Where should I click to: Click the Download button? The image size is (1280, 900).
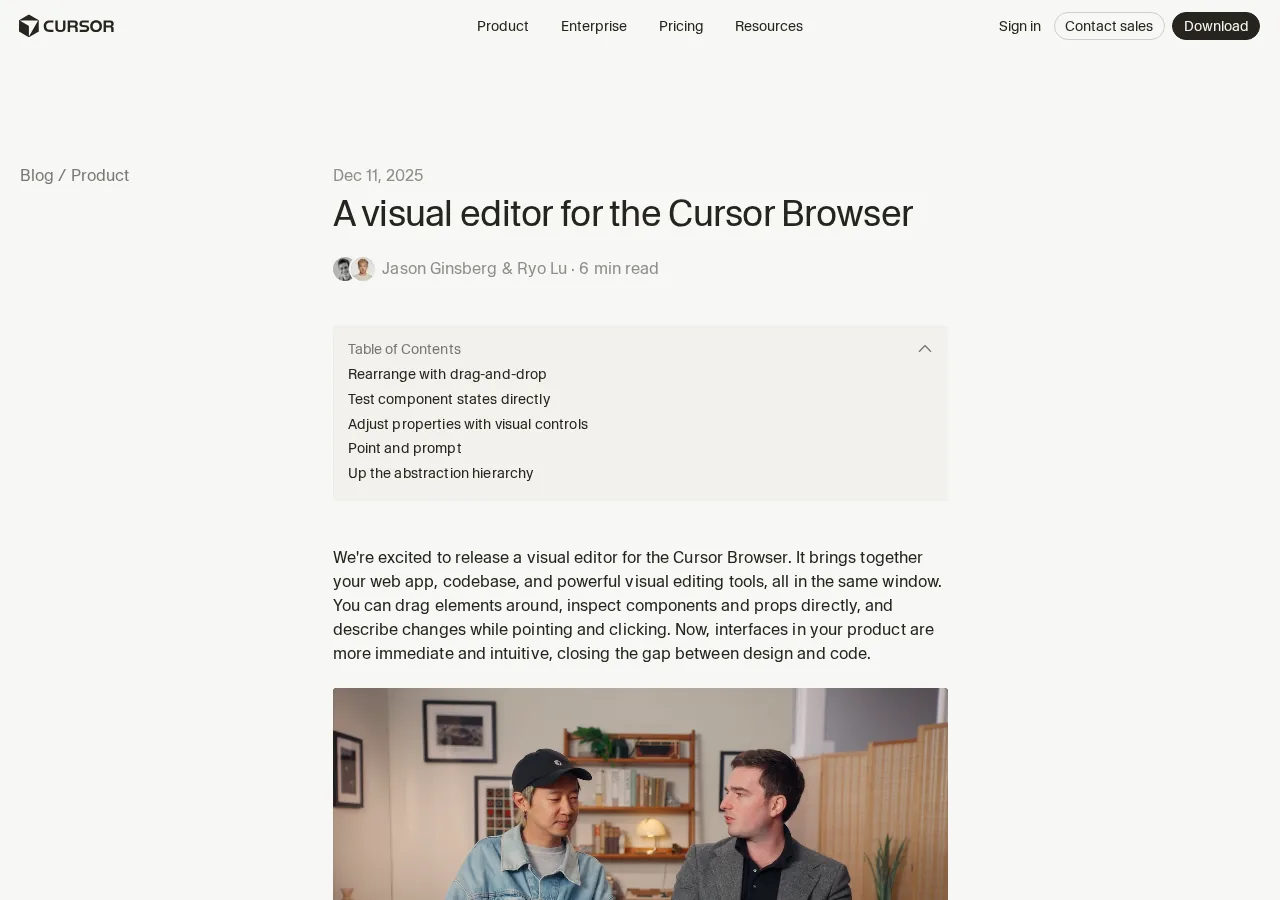[1216, 26]
